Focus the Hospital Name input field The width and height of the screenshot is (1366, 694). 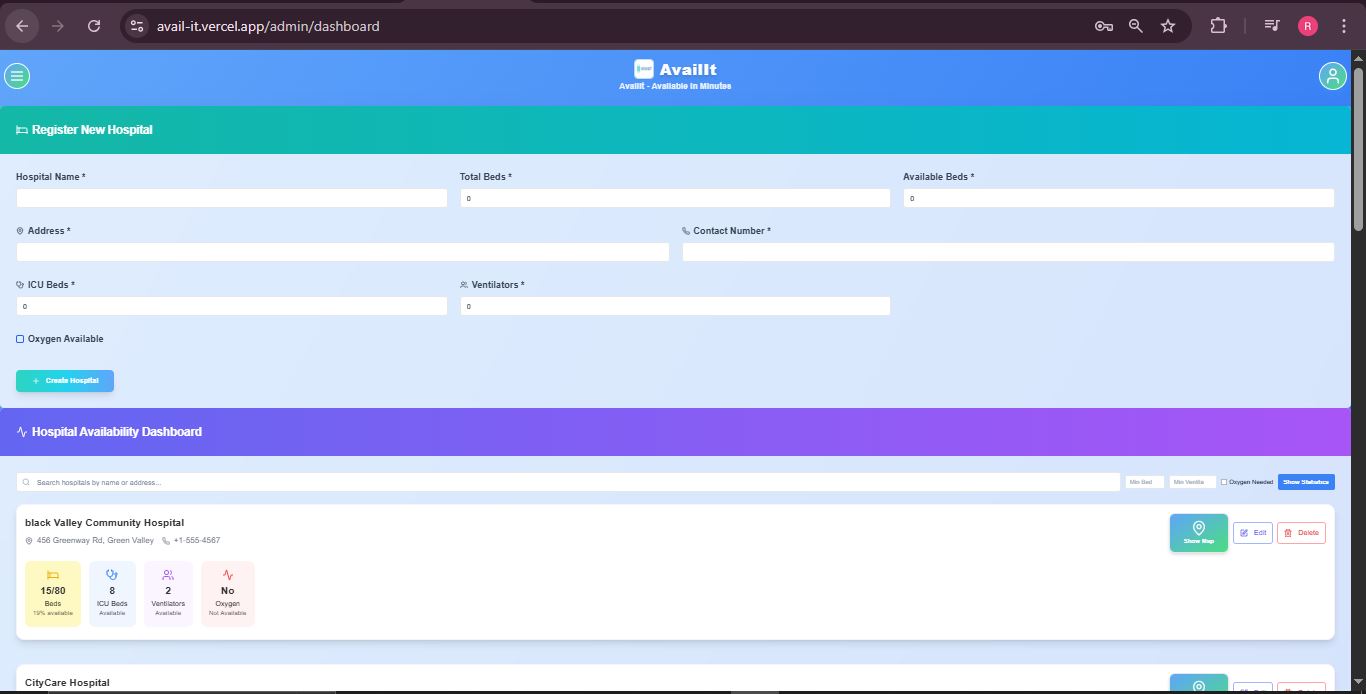[x=232, y=198]
